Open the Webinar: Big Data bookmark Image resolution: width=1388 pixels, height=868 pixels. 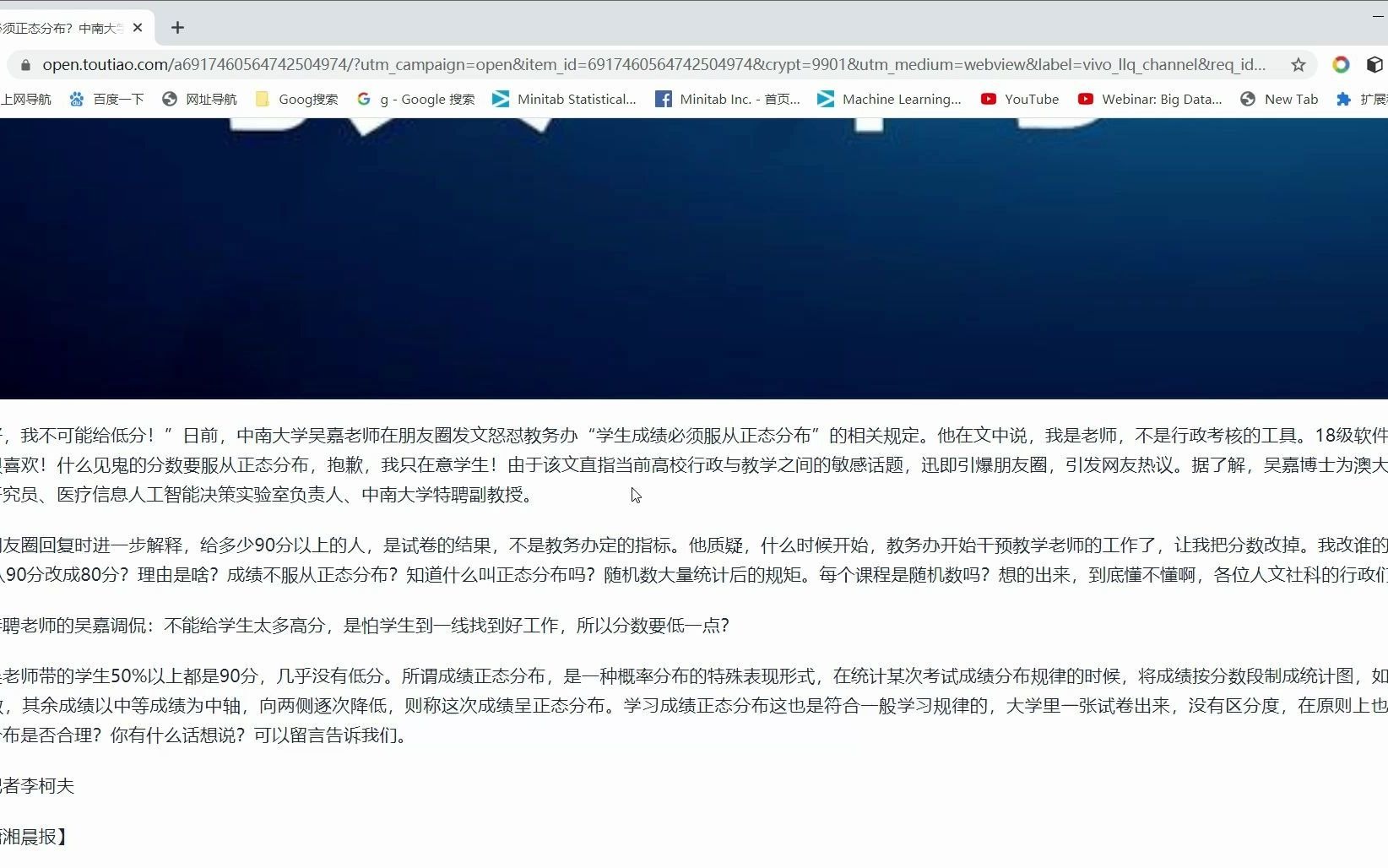point(1150,99)
